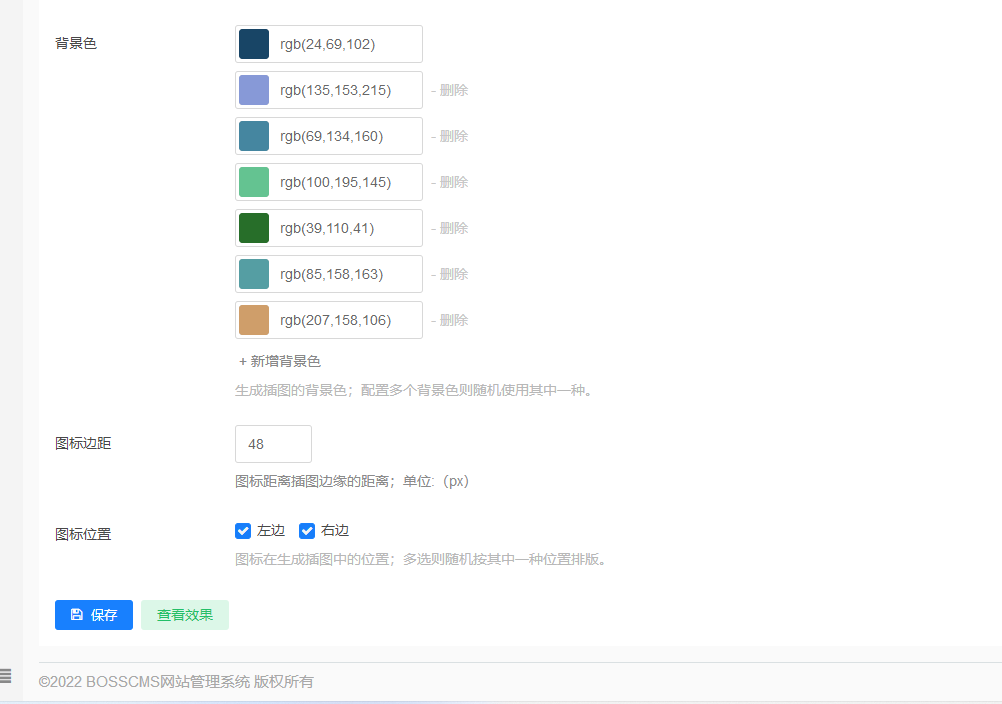Image resolution: width=1002 pixels, height=704 pixels.
Task: Toggle the 左边 checkbox
Action: [x=243, y=531]
